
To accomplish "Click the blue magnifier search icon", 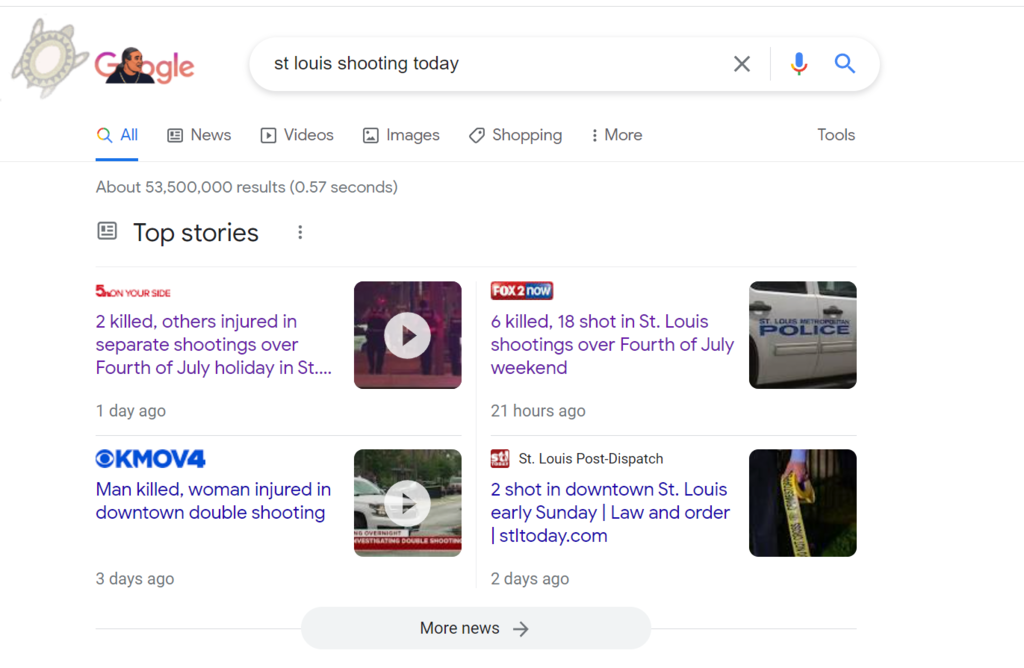I will (x=844, y=63).
